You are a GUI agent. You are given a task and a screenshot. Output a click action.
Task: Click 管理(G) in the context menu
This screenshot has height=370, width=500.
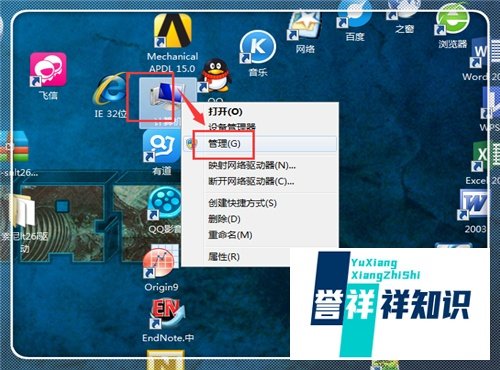224,144
